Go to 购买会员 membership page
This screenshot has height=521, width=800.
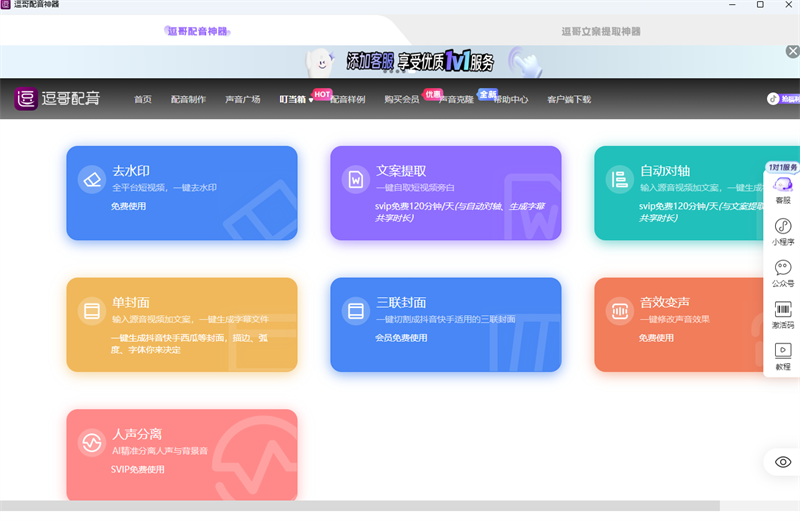point(401,99)
